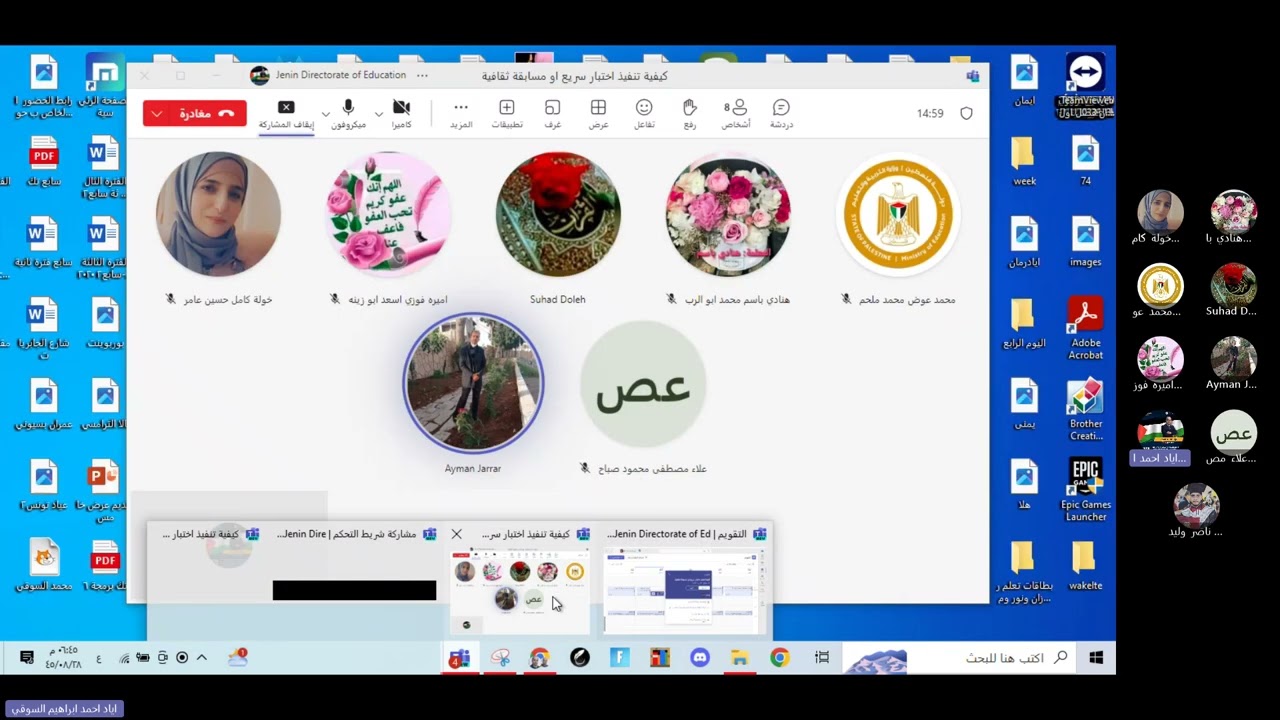The height and width of the screenshot is (720, 1280).
Task: Open the More (المزيد) actions menu
Action: click(461, 114)
